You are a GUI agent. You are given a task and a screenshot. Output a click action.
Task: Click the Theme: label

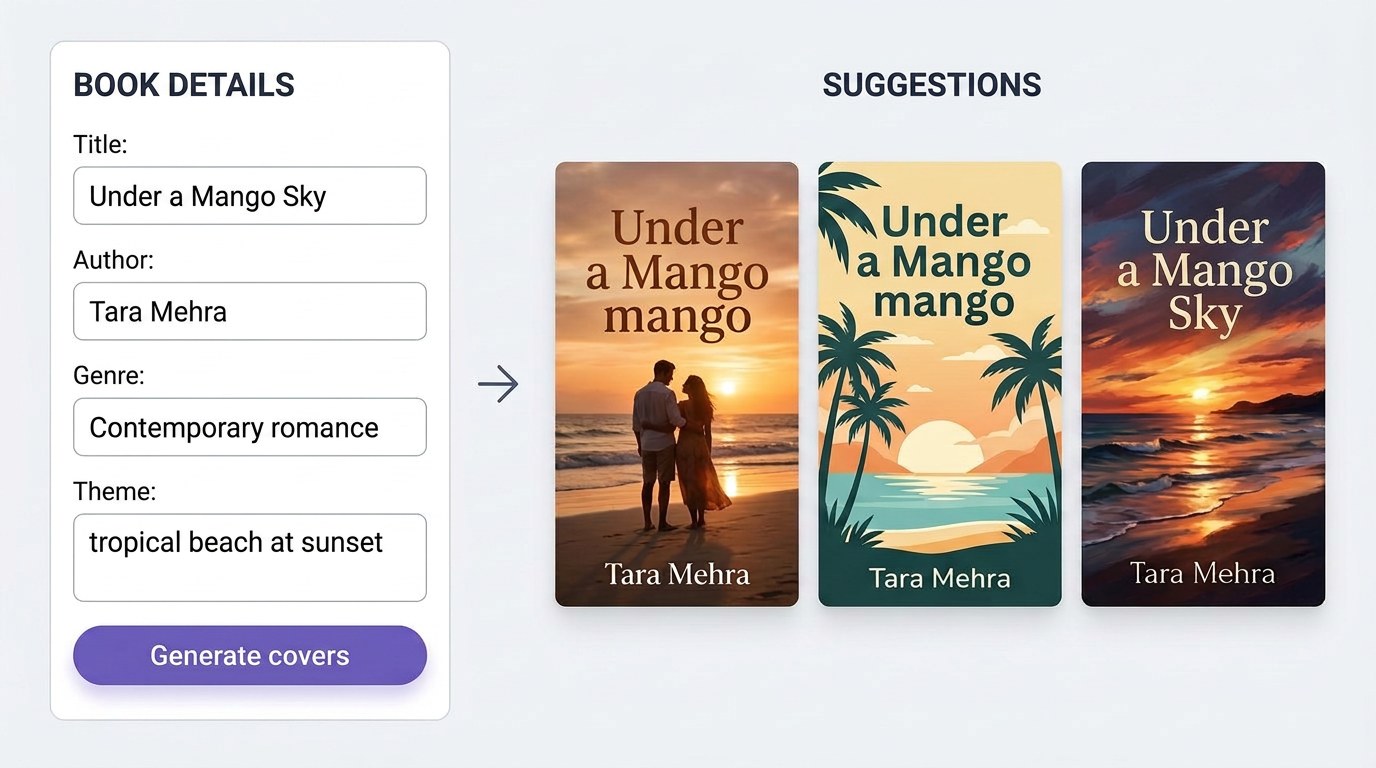[x=114, y=491]
